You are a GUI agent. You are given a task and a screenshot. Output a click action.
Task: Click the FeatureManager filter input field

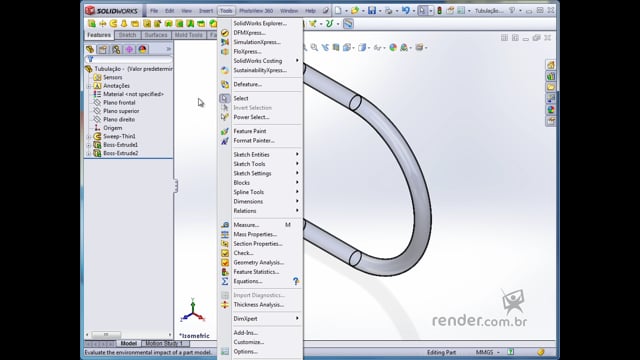pyautogui.click(x=129, y=59)
